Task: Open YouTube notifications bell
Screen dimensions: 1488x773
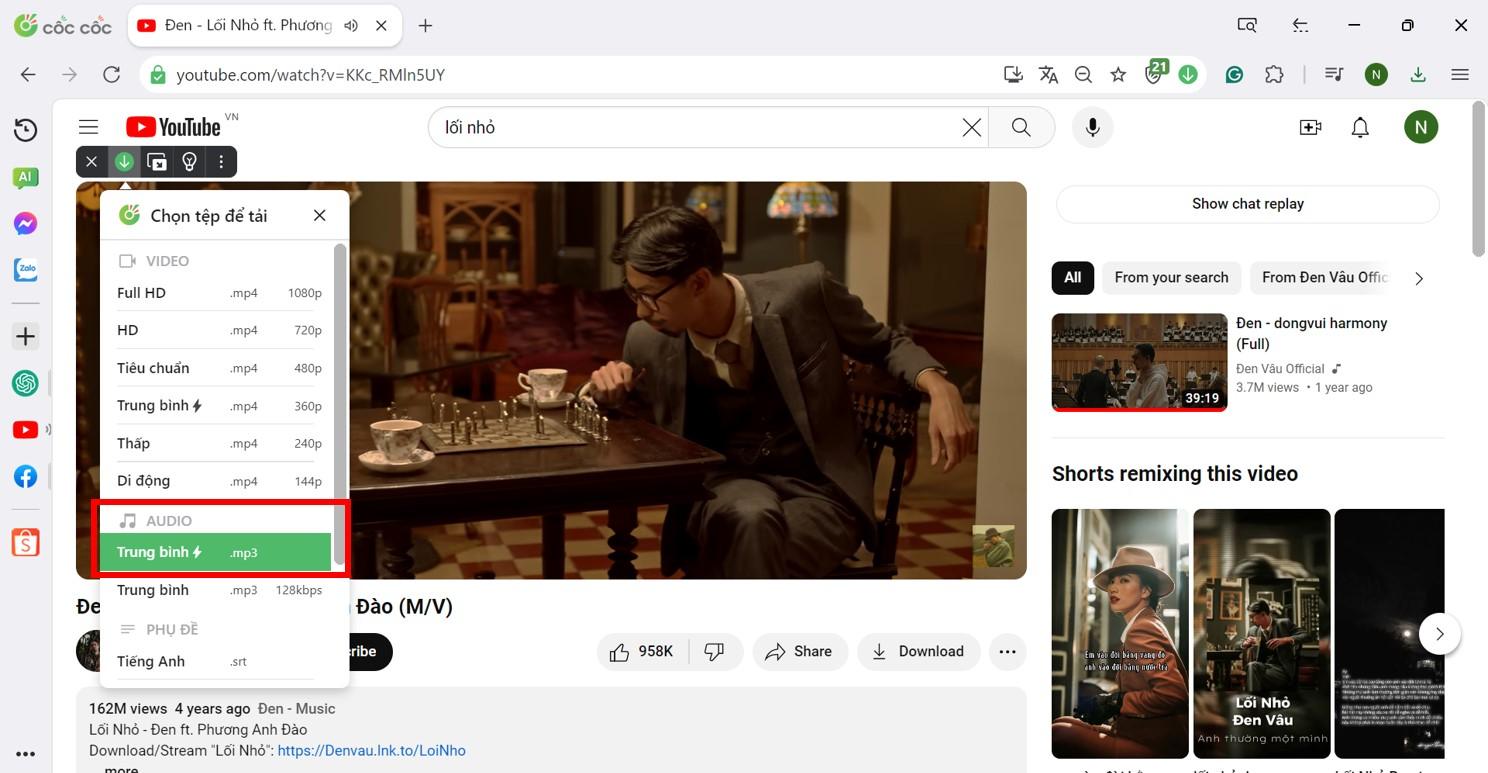Action: [1360, 127]
